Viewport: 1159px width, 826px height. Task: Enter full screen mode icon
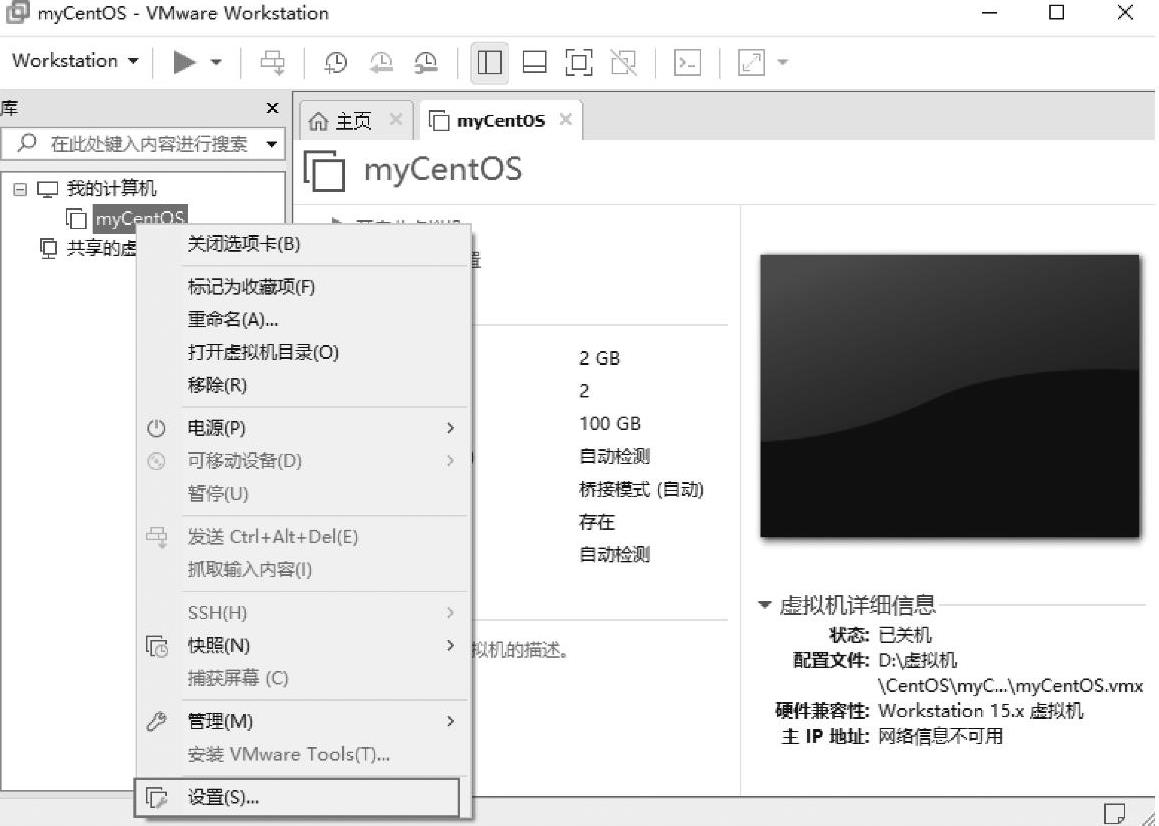579,63
